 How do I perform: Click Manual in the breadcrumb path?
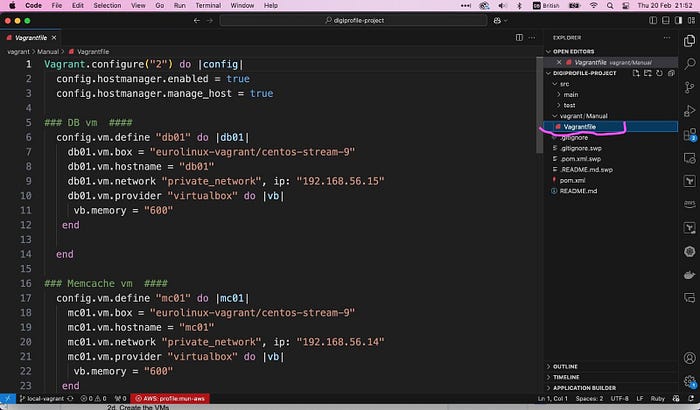[47, 52]
